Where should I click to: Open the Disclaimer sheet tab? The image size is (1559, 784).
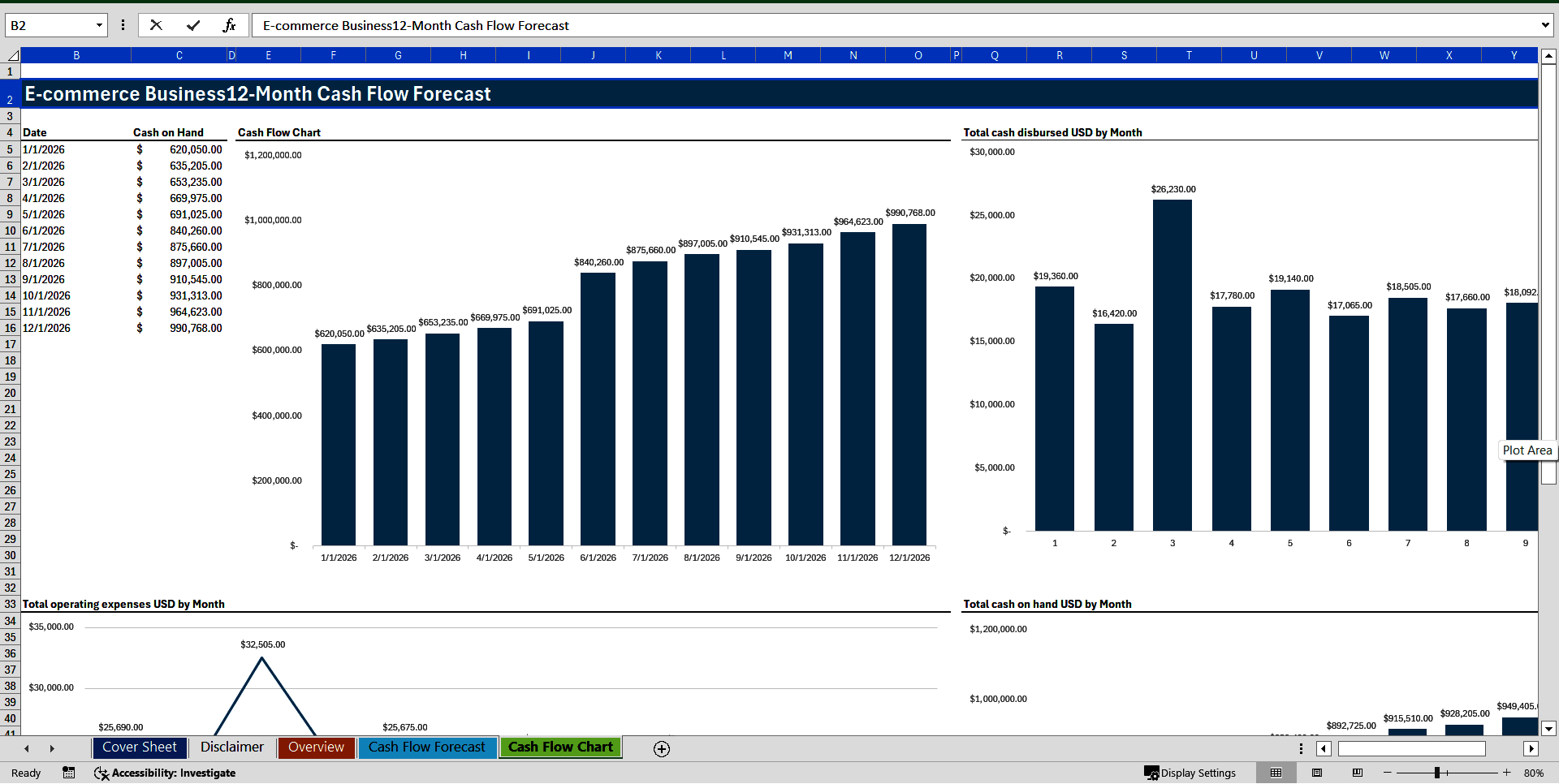point(231,747)
